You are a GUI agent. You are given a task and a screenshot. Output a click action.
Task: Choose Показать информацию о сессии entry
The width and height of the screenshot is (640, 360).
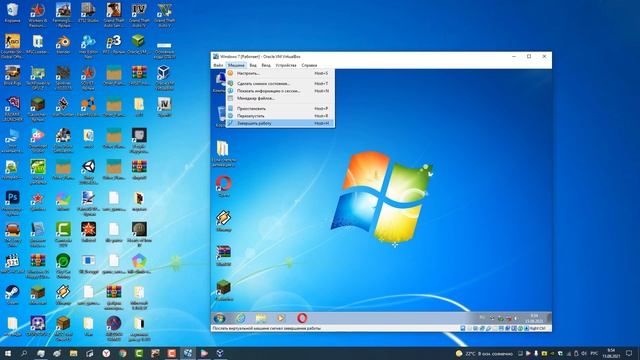point(280,91)
